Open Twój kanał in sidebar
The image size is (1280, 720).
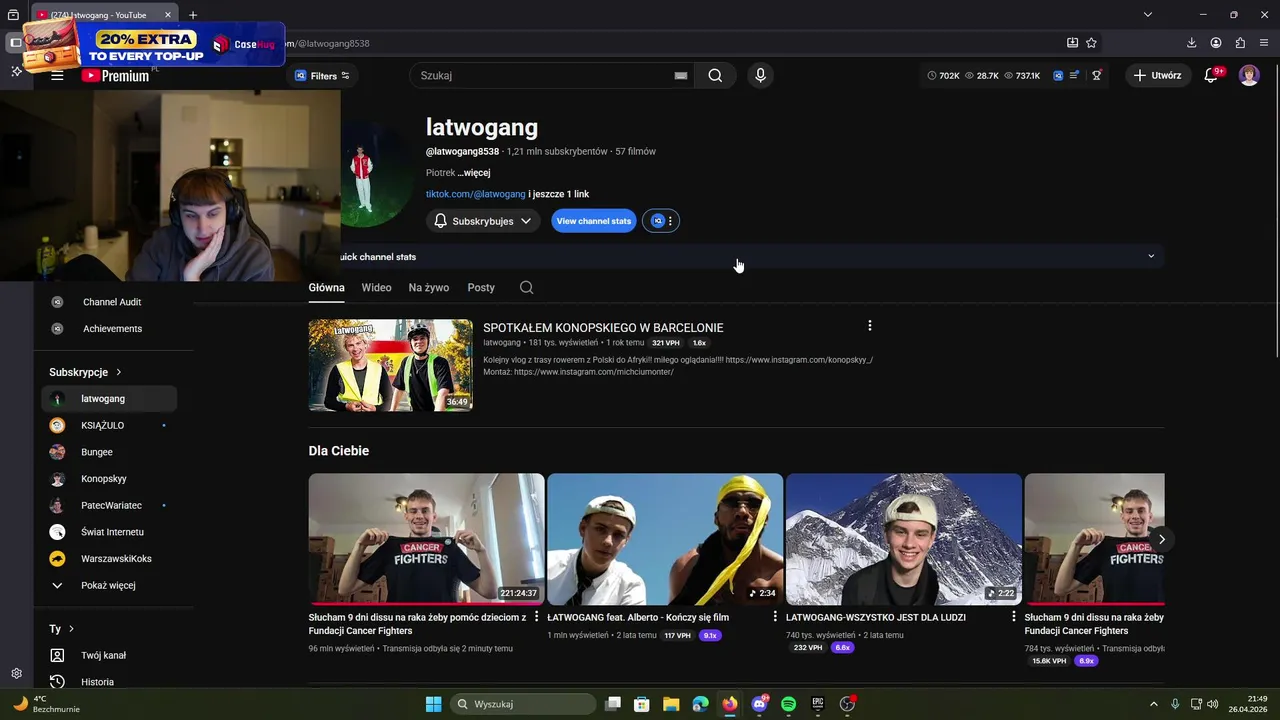109,656
